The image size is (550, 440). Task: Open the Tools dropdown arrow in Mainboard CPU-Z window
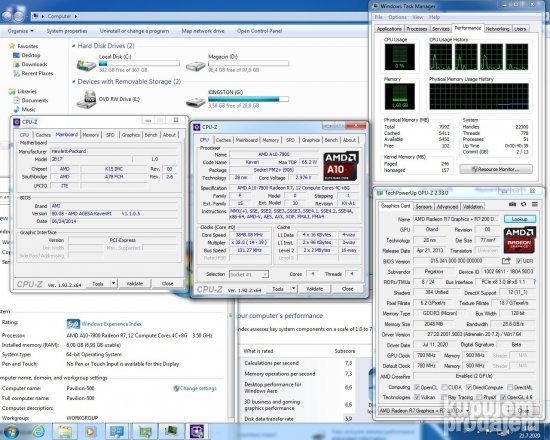[x=113, y=283]
